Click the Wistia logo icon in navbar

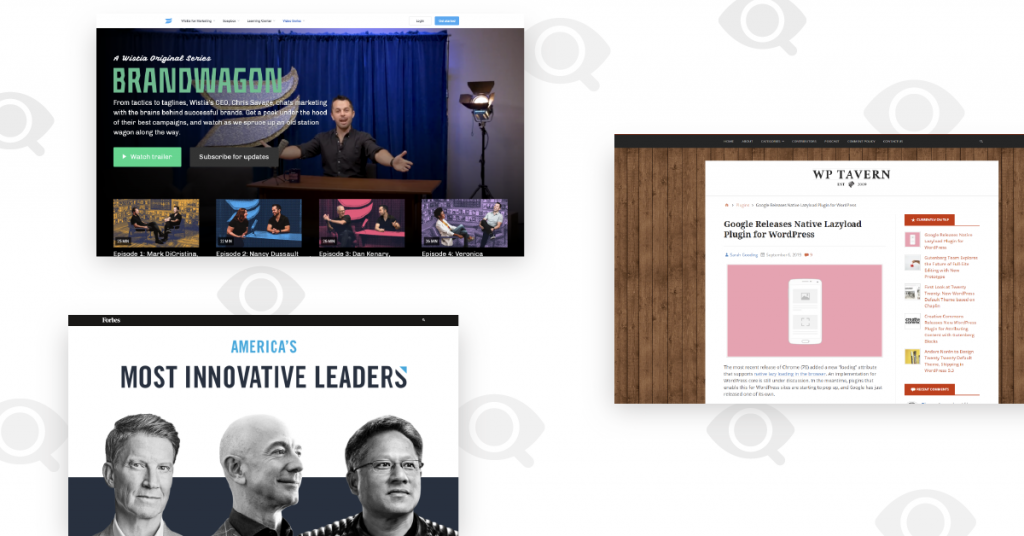point(168,20)
